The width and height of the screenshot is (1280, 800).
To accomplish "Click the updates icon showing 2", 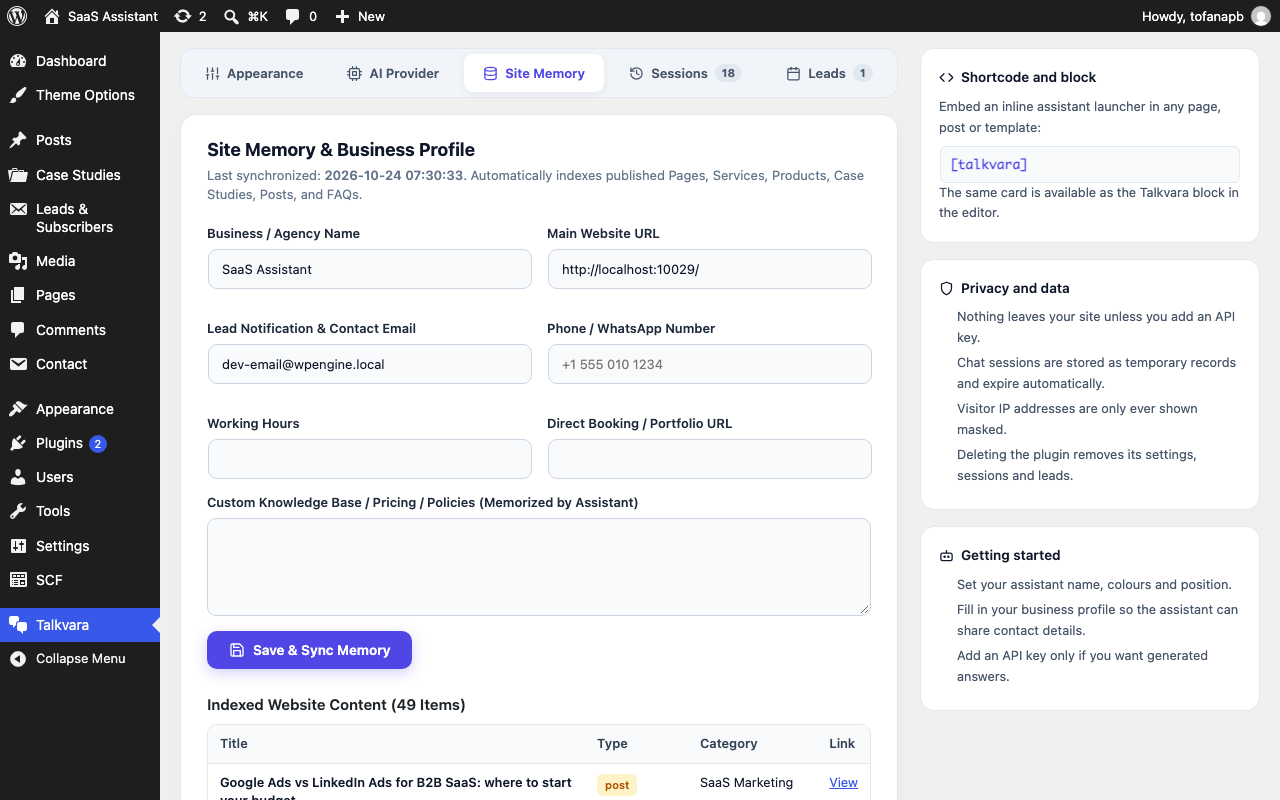I will (182, 16).
